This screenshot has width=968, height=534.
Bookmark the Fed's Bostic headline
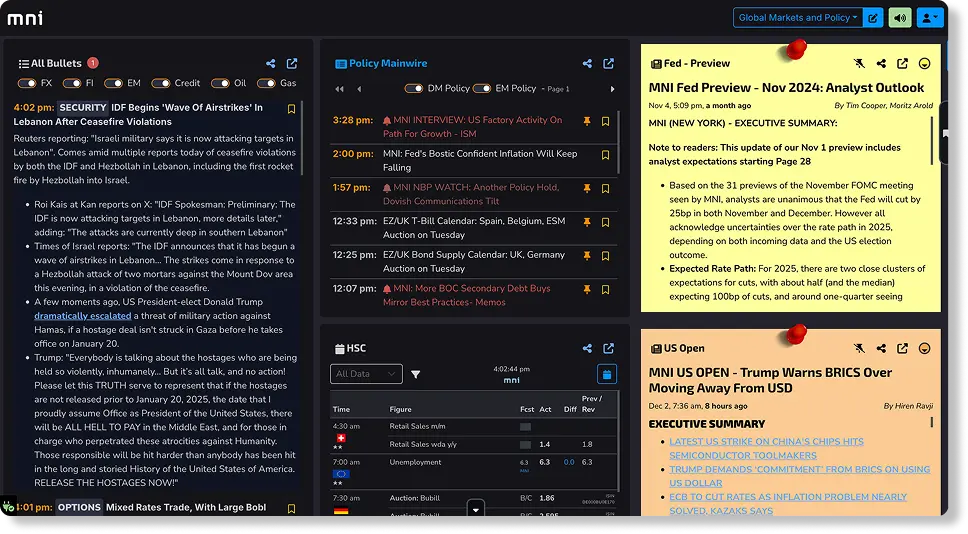[606, 155]
